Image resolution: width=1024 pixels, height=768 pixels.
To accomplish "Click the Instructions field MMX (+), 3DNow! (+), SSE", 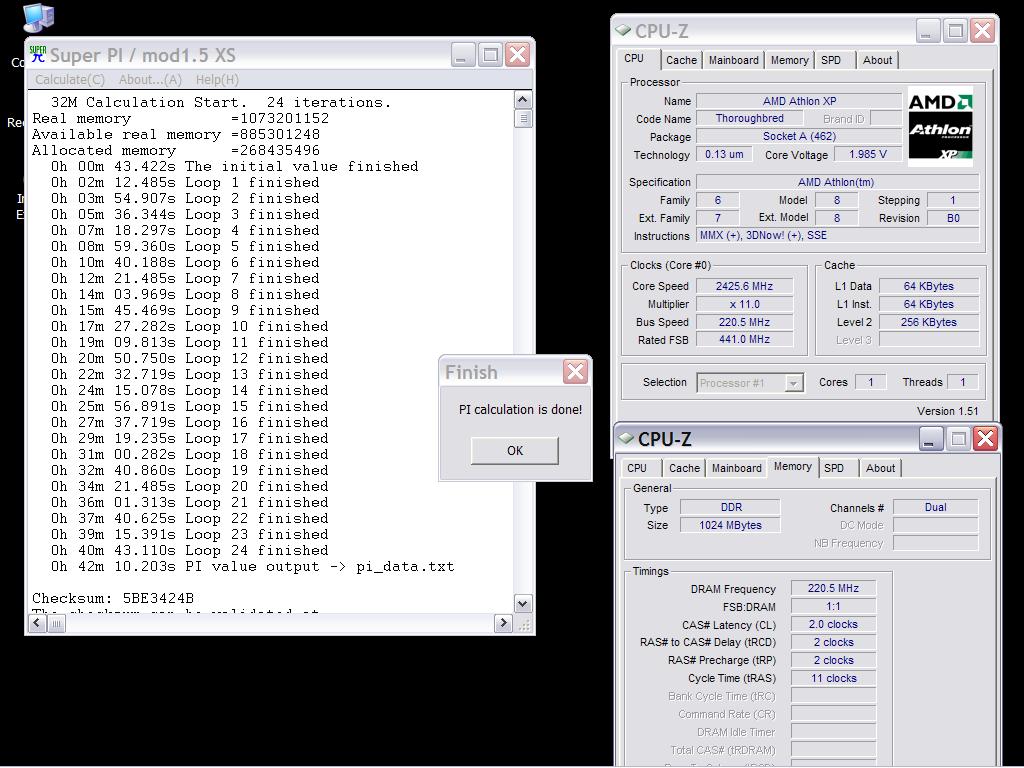I will (838, 236).
